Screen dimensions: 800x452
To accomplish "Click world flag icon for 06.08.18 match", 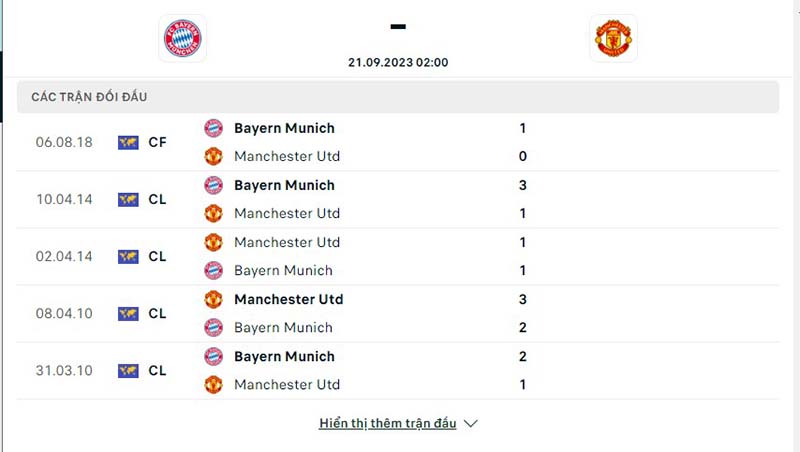I will pyautogui.click(x=127, y=142).
